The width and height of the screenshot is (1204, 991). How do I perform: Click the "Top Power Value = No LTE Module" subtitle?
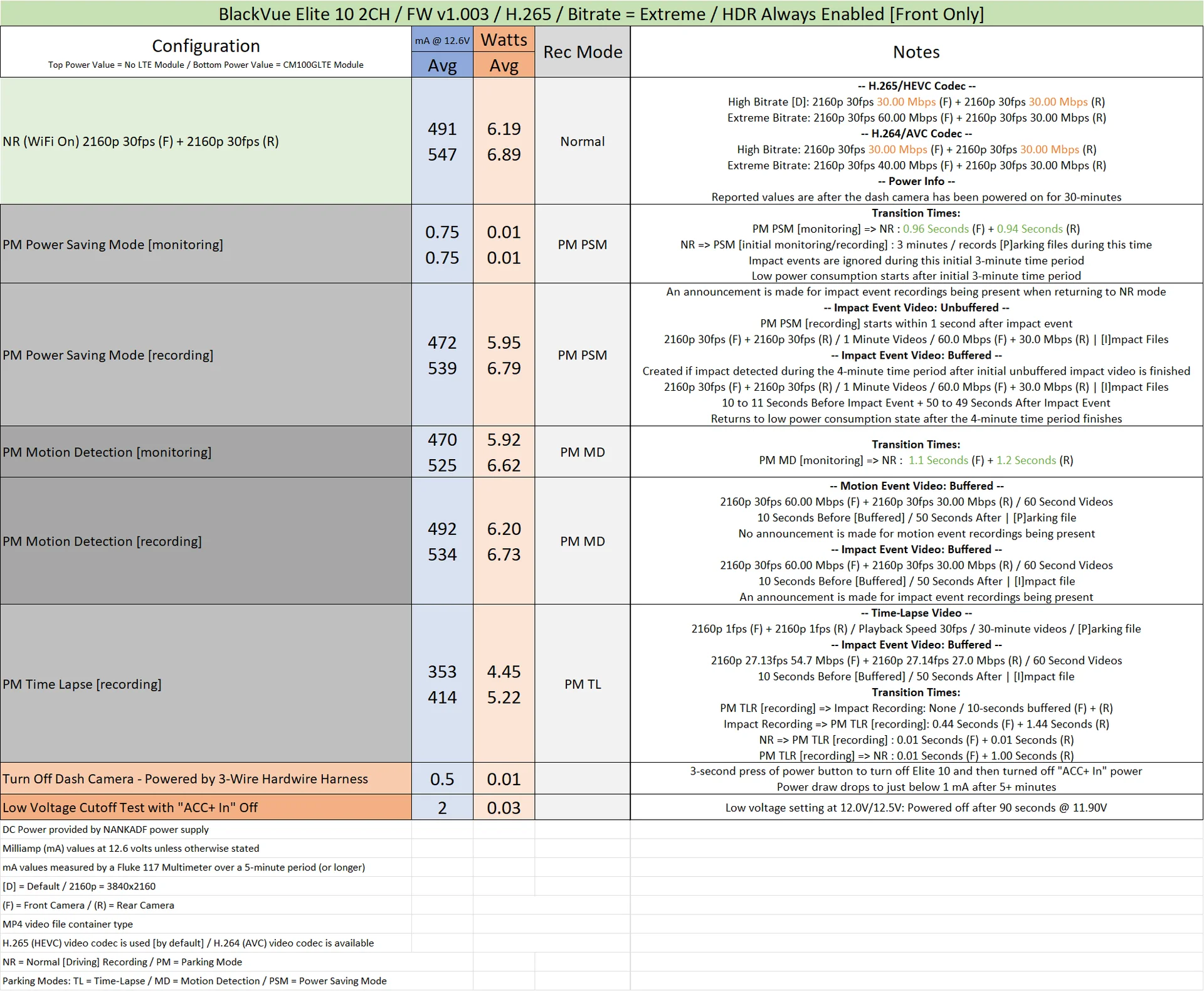click(206, 65)
